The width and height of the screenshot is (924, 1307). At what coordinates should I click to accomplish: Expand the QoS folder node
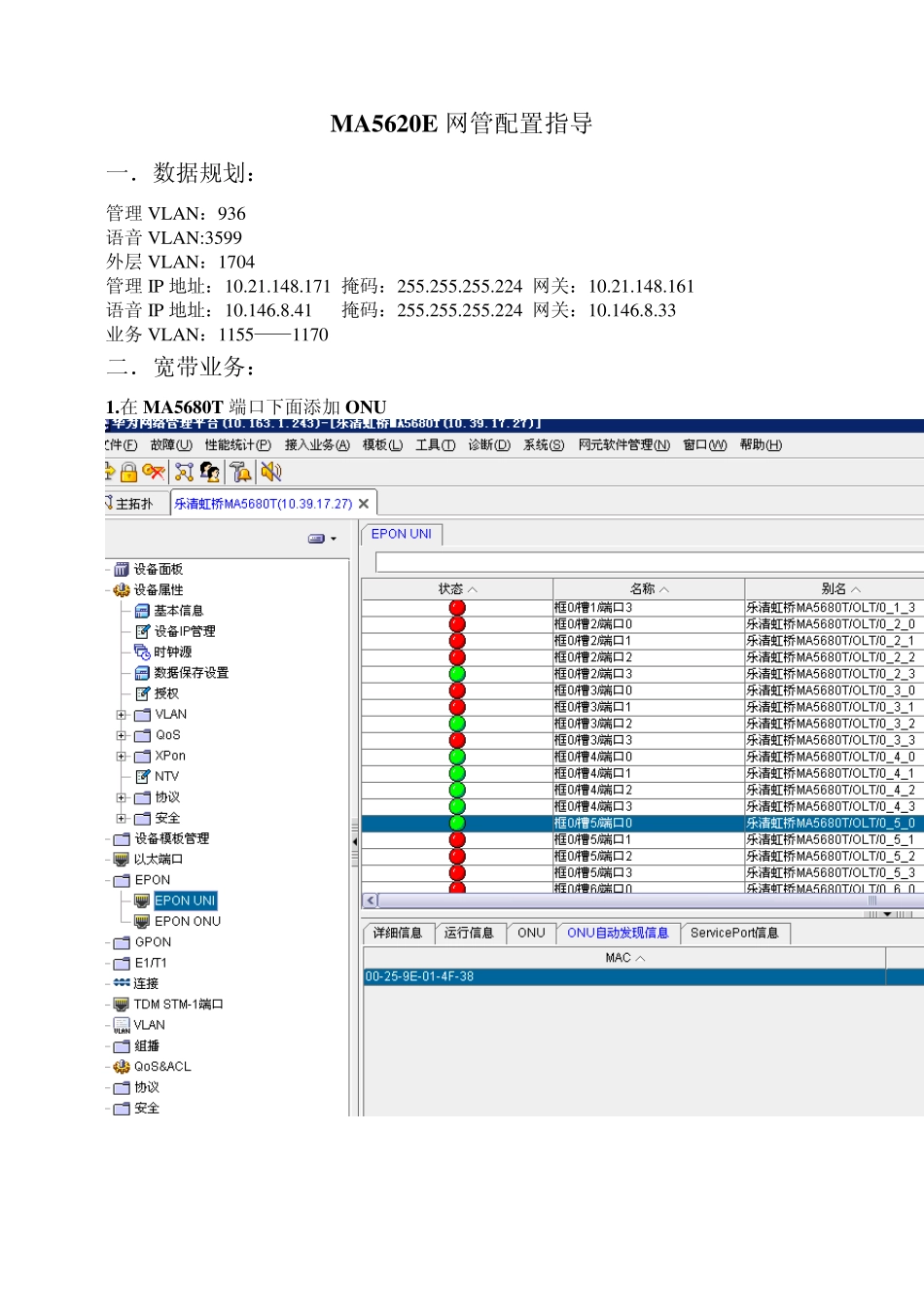[x=122, y=735]
